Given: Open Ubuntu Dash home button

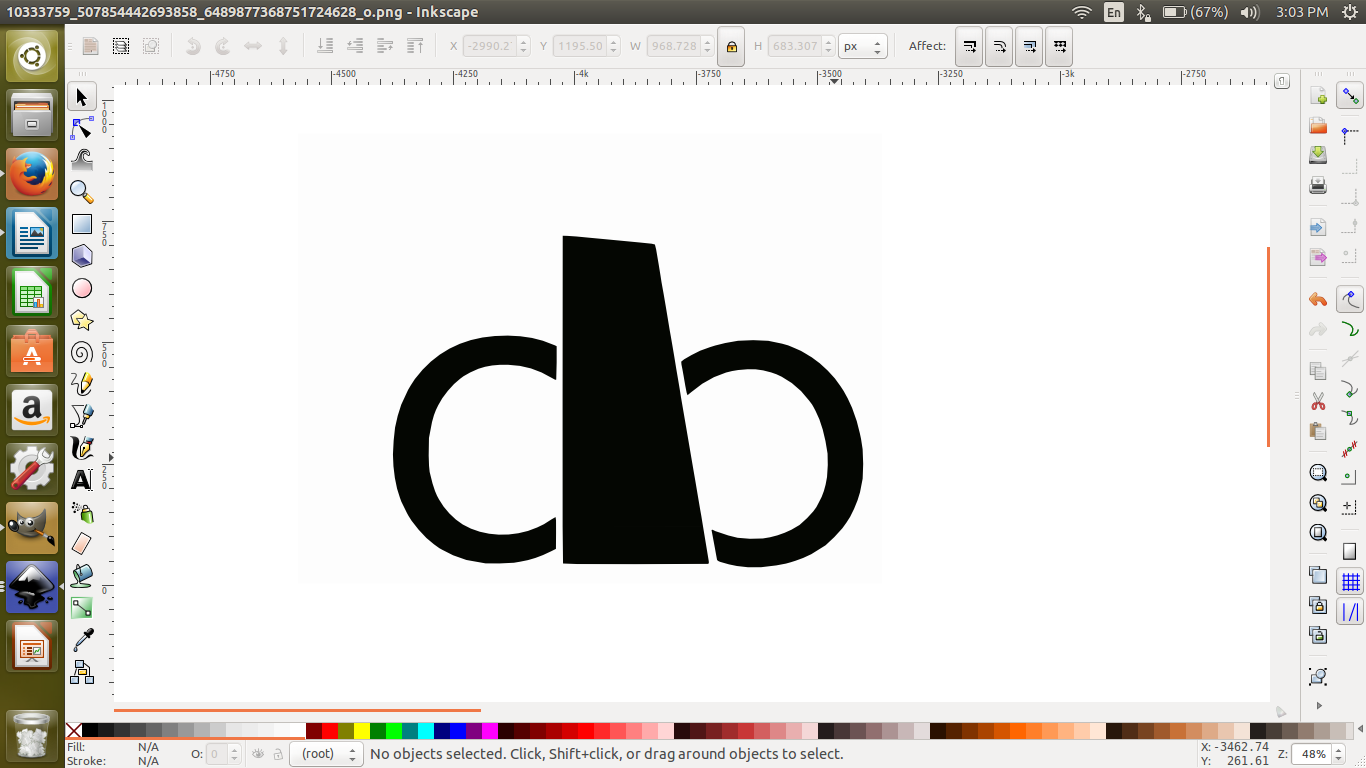Looking at the screenshot, I should coord(32,56).
